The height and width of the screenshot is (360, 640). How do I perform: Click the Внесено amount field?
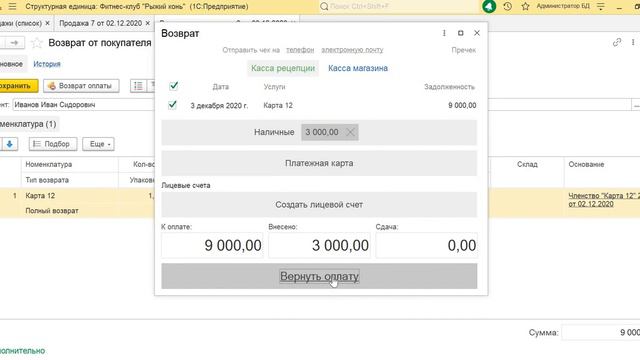(x=320, y=245)
